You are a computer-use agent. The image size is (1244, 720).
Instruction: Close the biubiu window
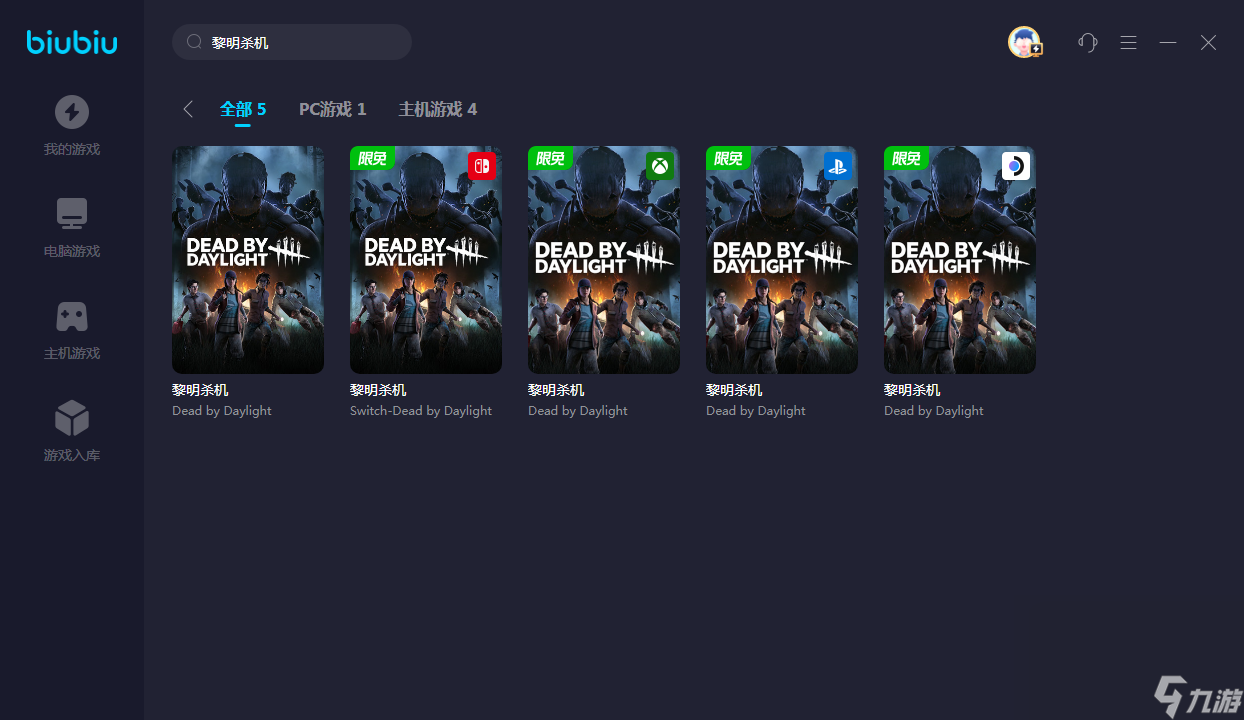(1208, 42)
